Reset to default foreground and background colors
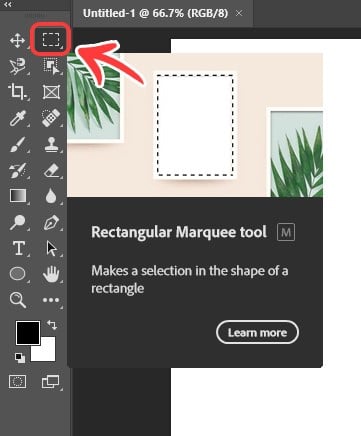361x436 pixels. pos(20,358)
